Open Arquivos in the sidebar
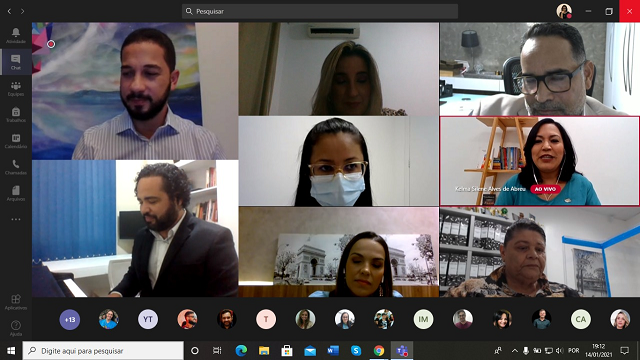The height and width of the screenshot is (360, 640). (x=16, y=193)
